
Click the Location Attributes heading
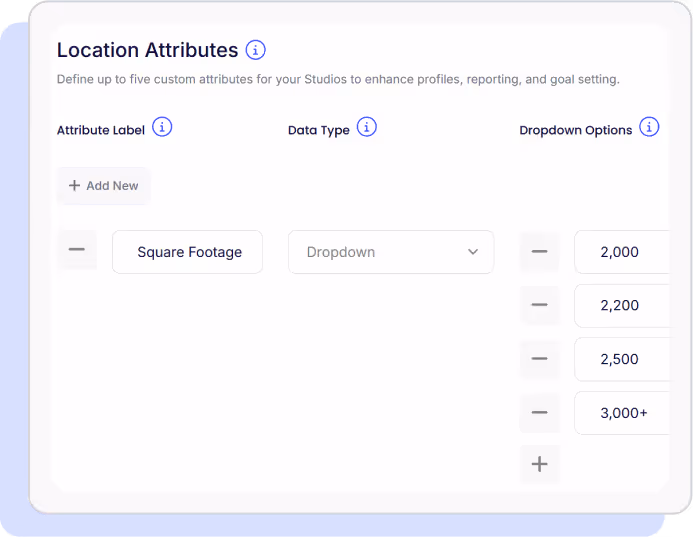point(148,50)
